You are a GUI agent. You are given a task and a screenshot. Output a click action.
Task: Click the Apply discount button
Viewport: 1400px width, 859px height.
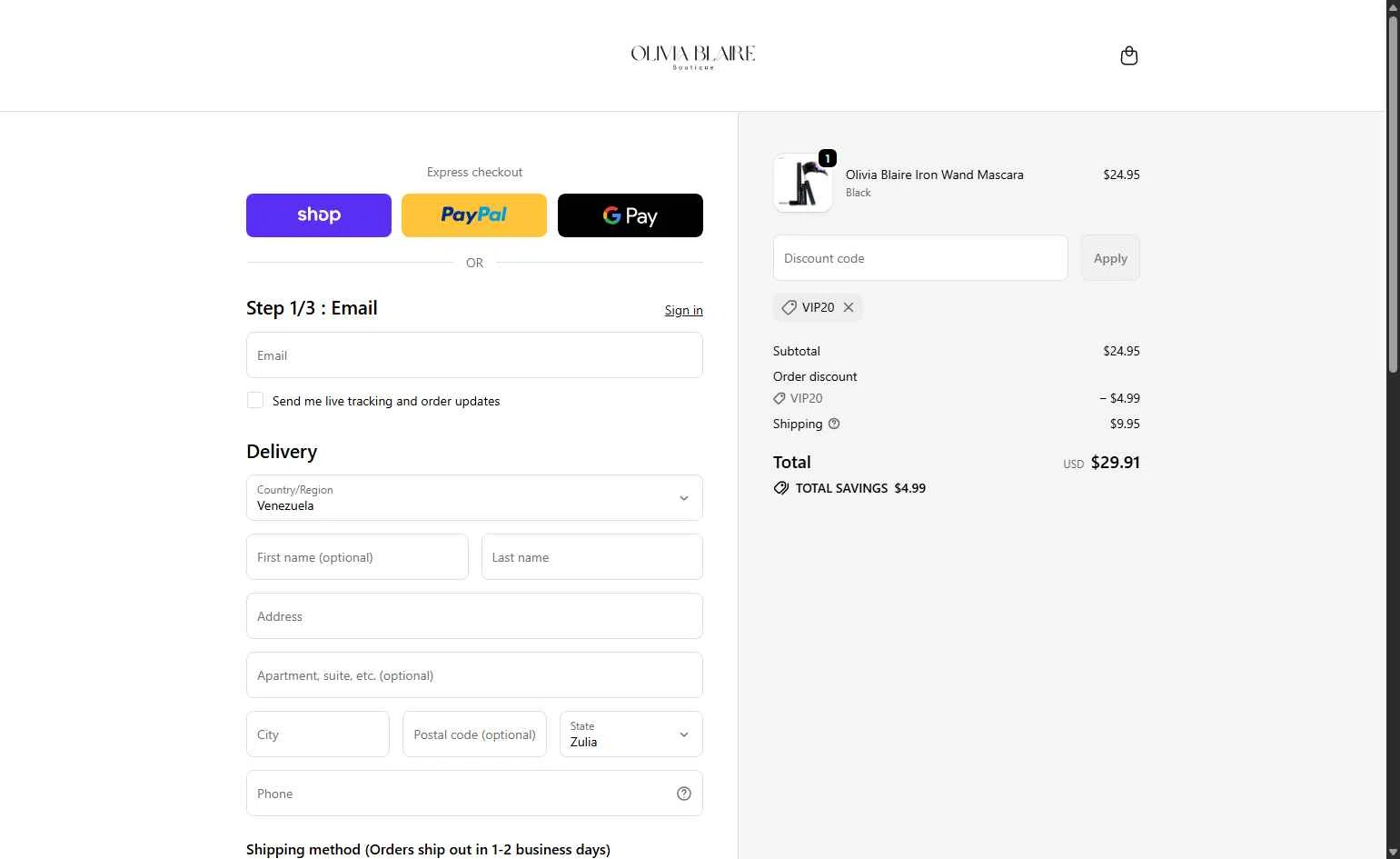coord(1110,258)
